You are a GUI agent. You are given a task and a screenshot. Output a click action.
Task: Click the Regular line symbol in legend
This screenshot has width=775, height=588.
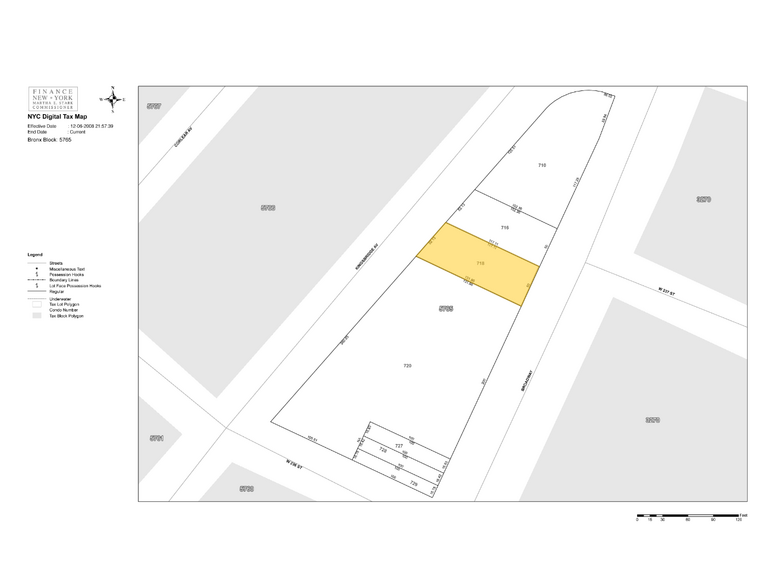(x=35, y=291)
